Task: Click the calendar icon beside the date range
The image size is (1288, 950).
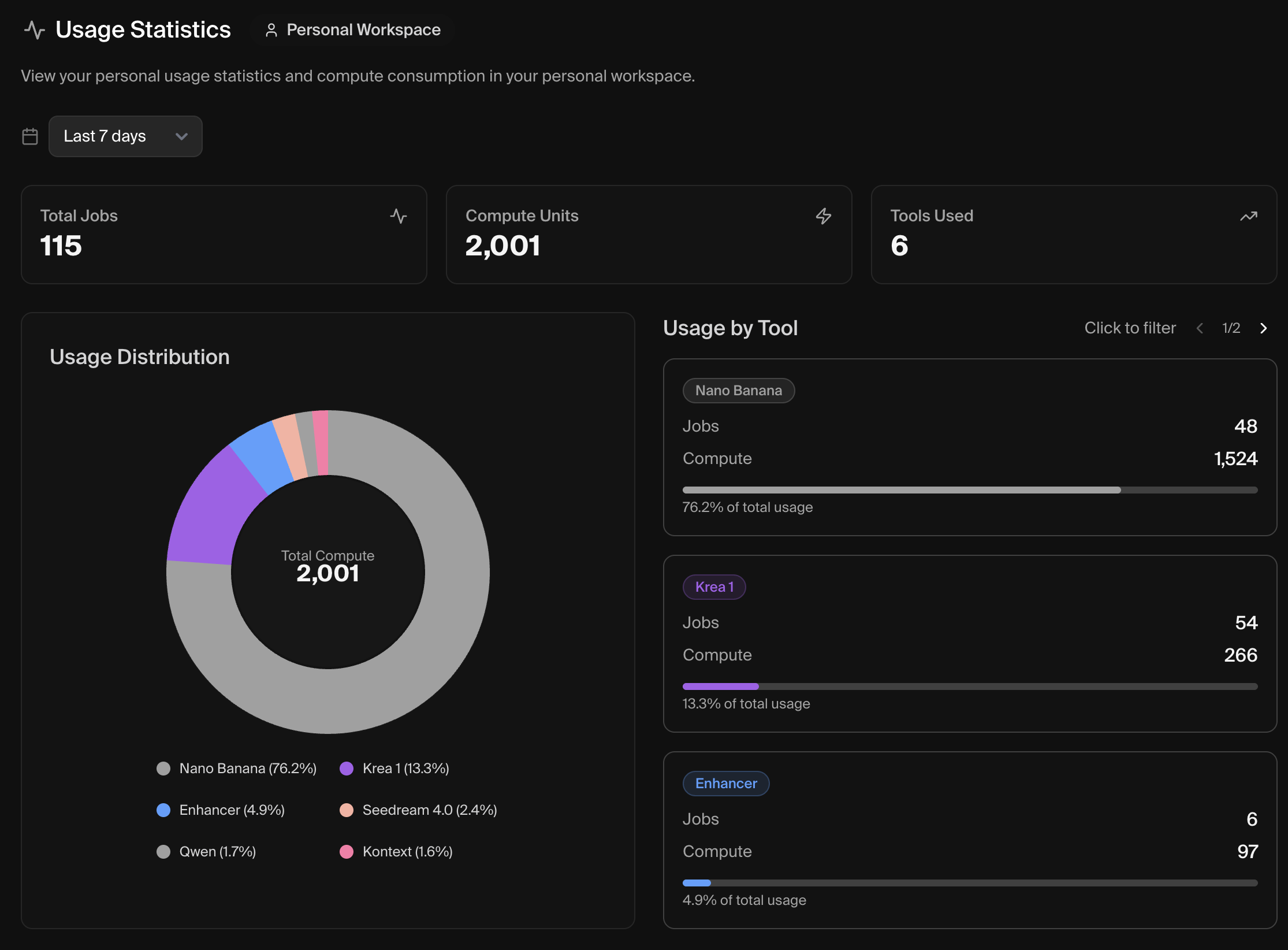Action: pos(30,136)
